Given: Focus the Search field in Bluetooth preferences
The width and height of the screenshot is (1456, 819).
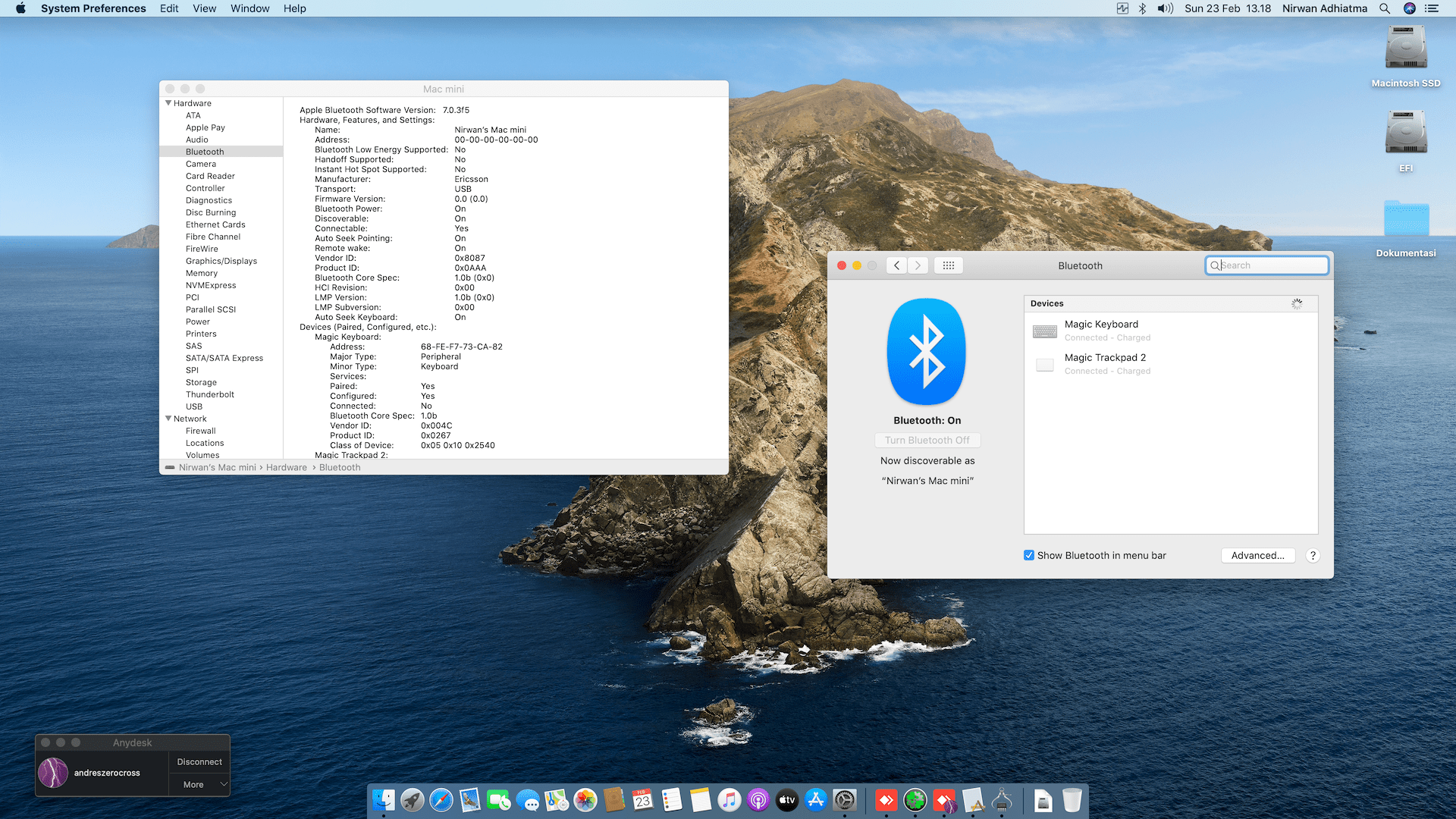Looking at the screenshot, I should pyautogui.click(x=1266, y=265).
